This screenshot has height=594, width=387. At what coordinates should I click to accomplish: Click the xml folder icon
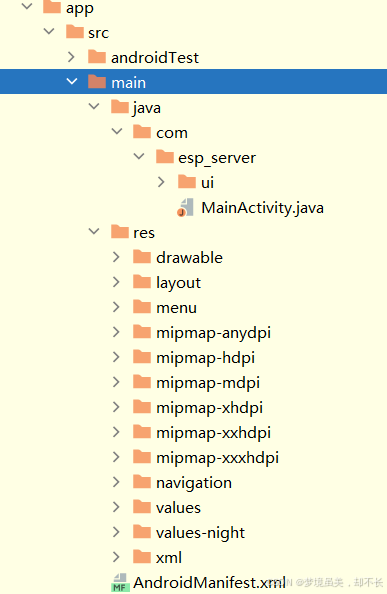point(142,557)
